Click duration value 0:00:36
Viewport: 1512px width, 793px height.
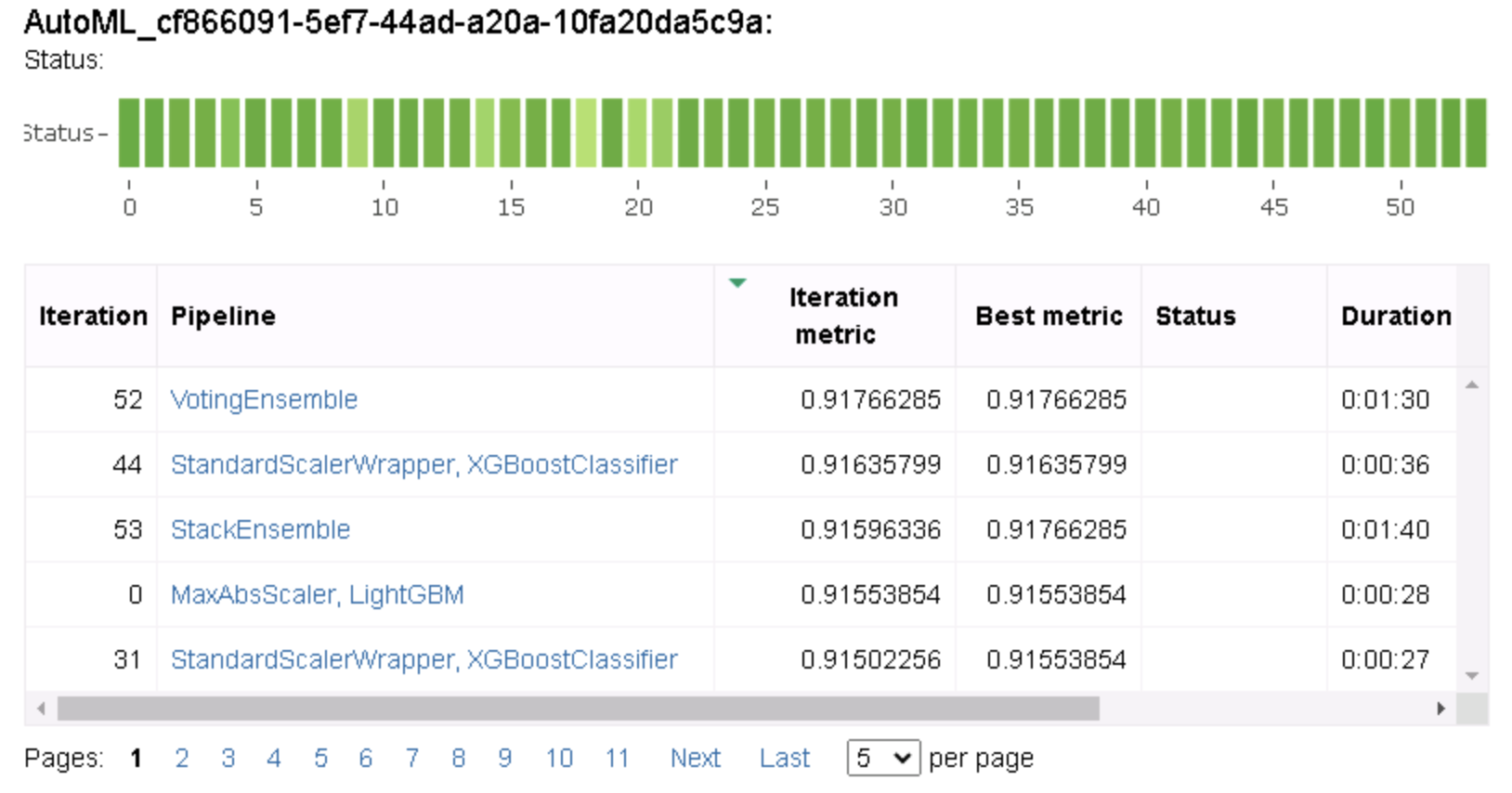tap(1385, 464)
